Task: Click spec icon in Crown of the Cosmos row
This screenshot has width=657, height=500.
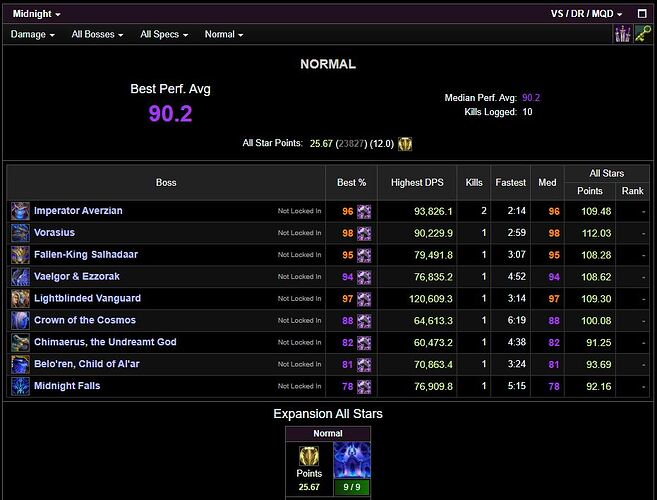Action: [364, 321]
